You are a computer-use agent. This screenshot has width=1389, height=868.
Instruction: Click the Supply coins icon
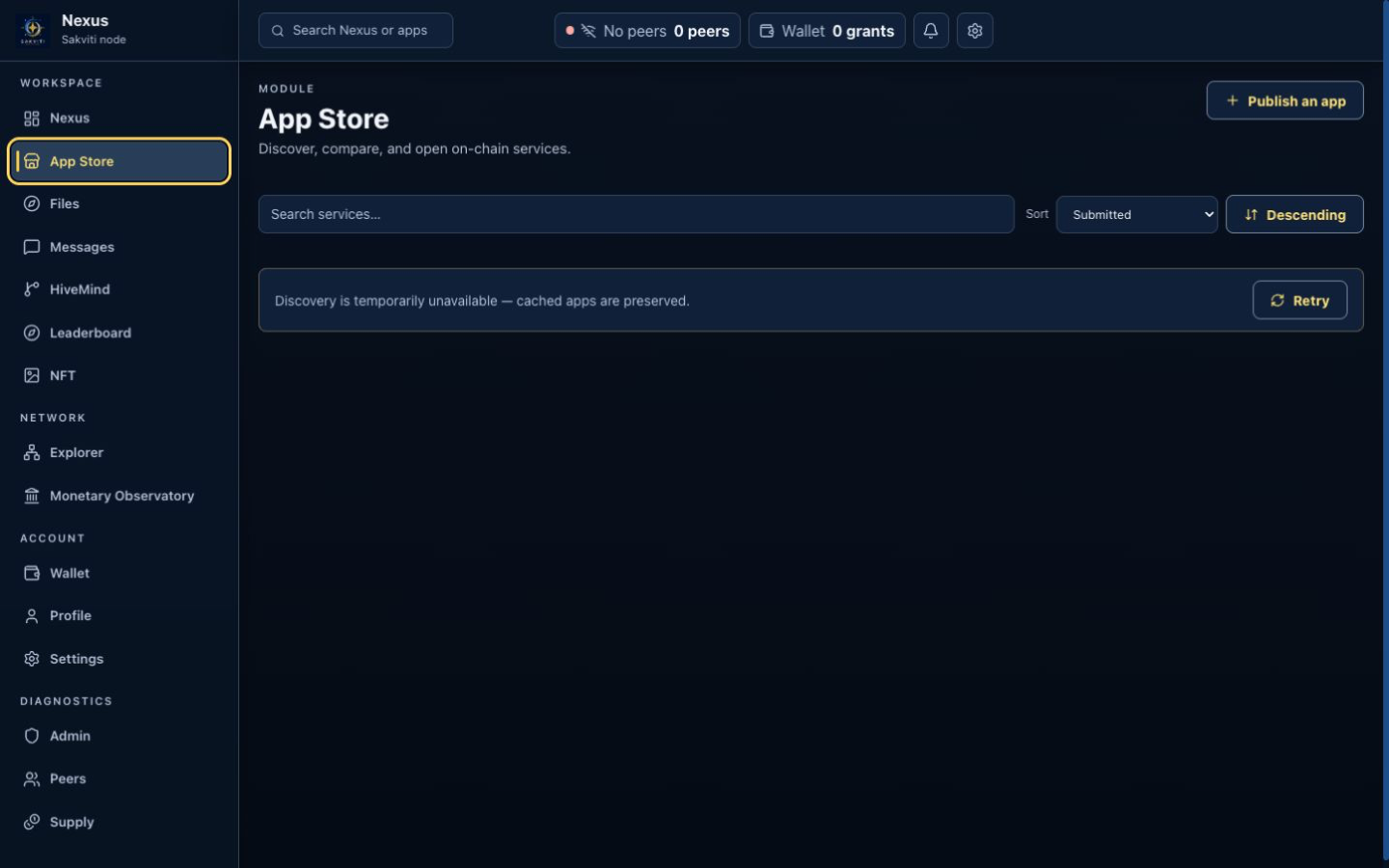tap(32, 822)
